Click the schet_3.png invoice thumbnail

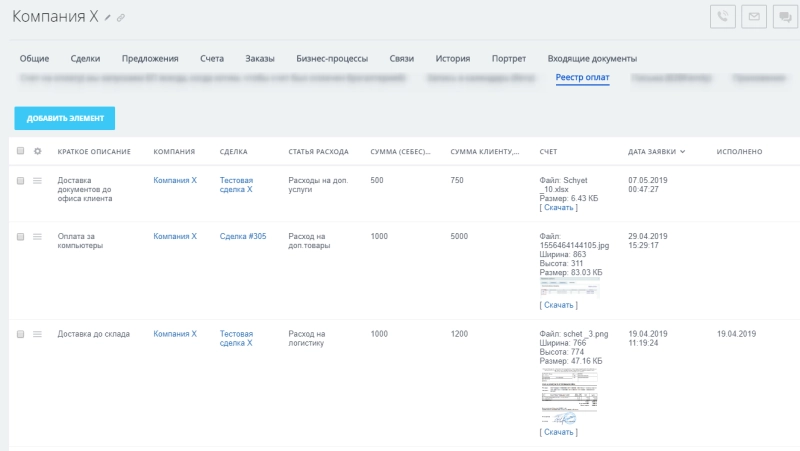coord(569,396)
